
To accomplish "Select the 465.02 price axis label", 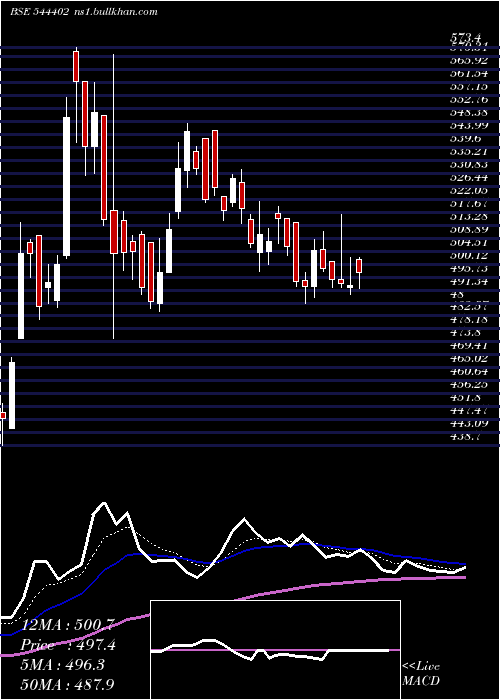I will [x=471, y=359].
